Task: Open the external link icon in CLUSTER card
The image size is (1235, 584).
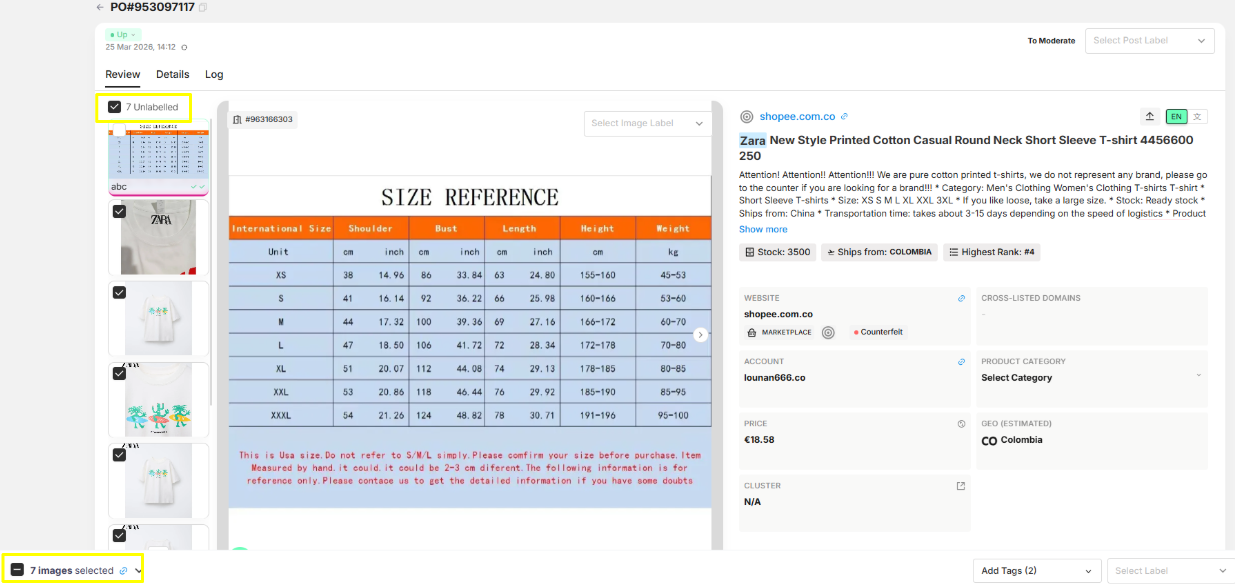Action: pyautogui.click(x=961, y=486)
